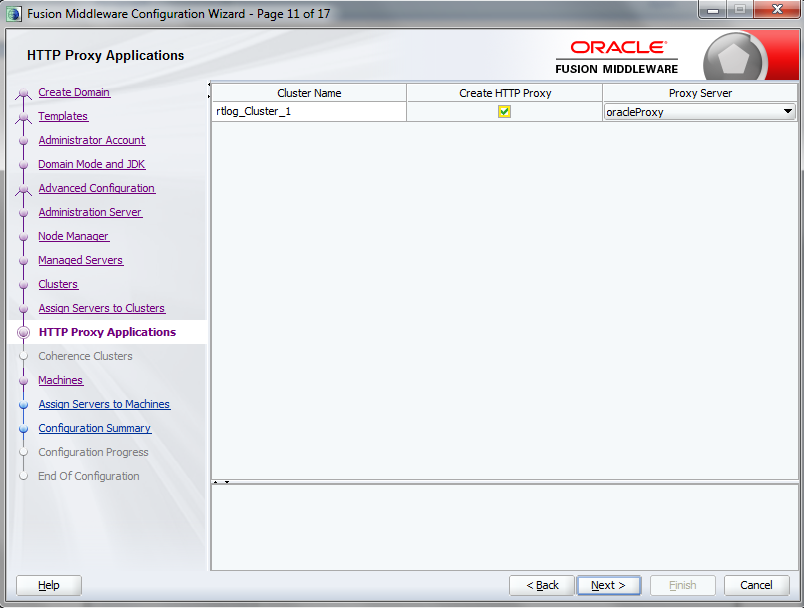Click the step icon next to End Of Configuration
804x608 pixels.
pos(22,476)
